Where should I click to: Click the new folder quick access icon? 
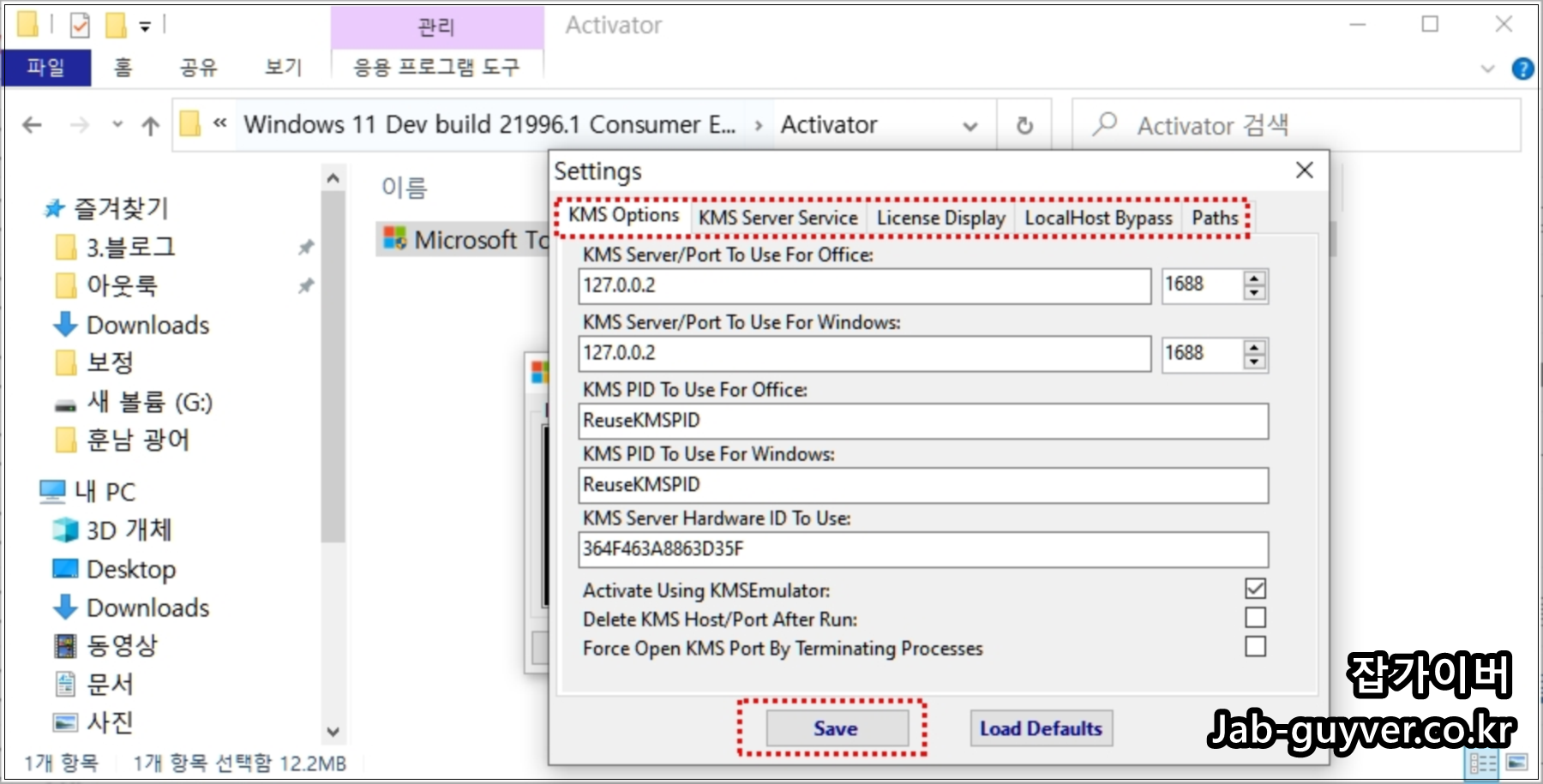pos(116,26)
